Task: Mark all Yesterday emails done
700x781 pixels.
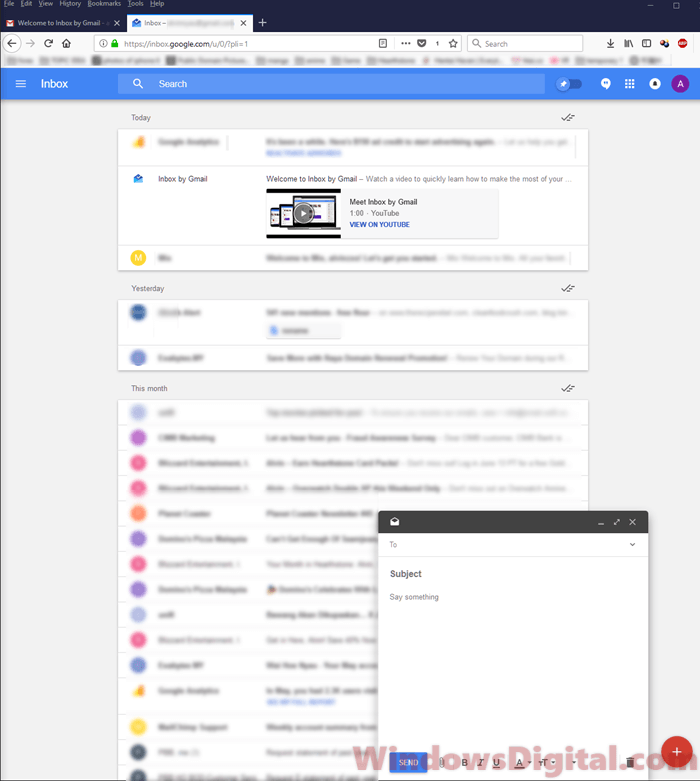Action: [x=567, y=288]
